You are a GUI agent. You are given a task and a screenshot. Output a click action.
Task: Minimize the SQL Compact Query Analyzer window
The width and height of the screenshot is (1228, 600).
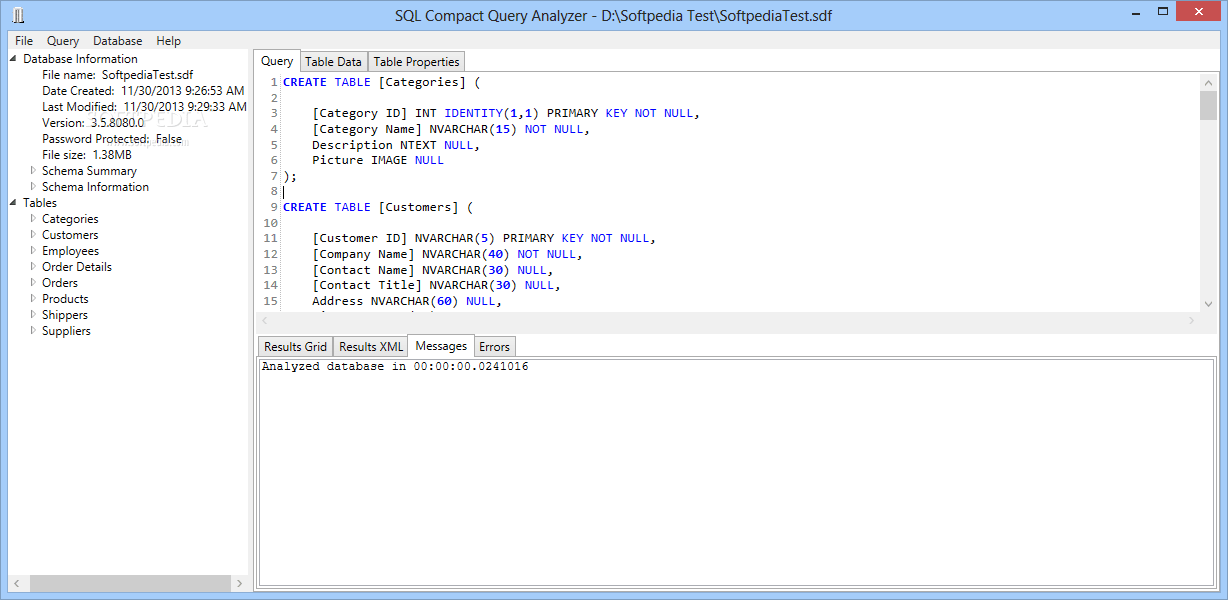(1135, 14)
